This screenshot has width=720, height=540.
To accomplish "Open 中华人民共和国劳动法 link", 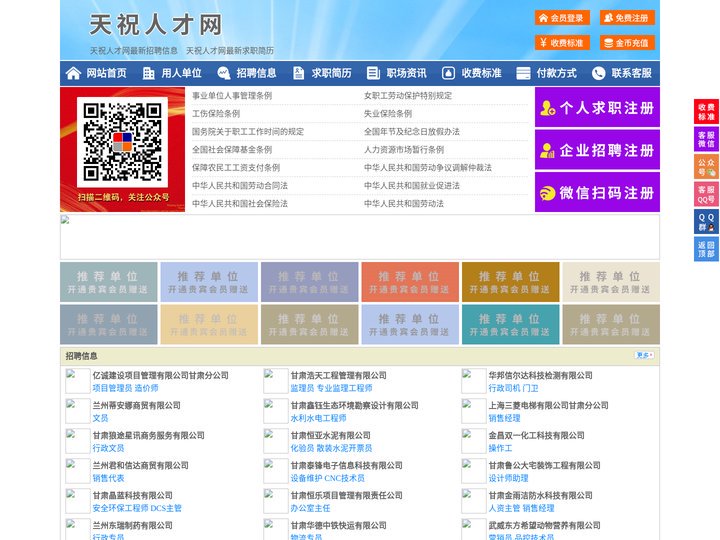I will pos(404,203).
